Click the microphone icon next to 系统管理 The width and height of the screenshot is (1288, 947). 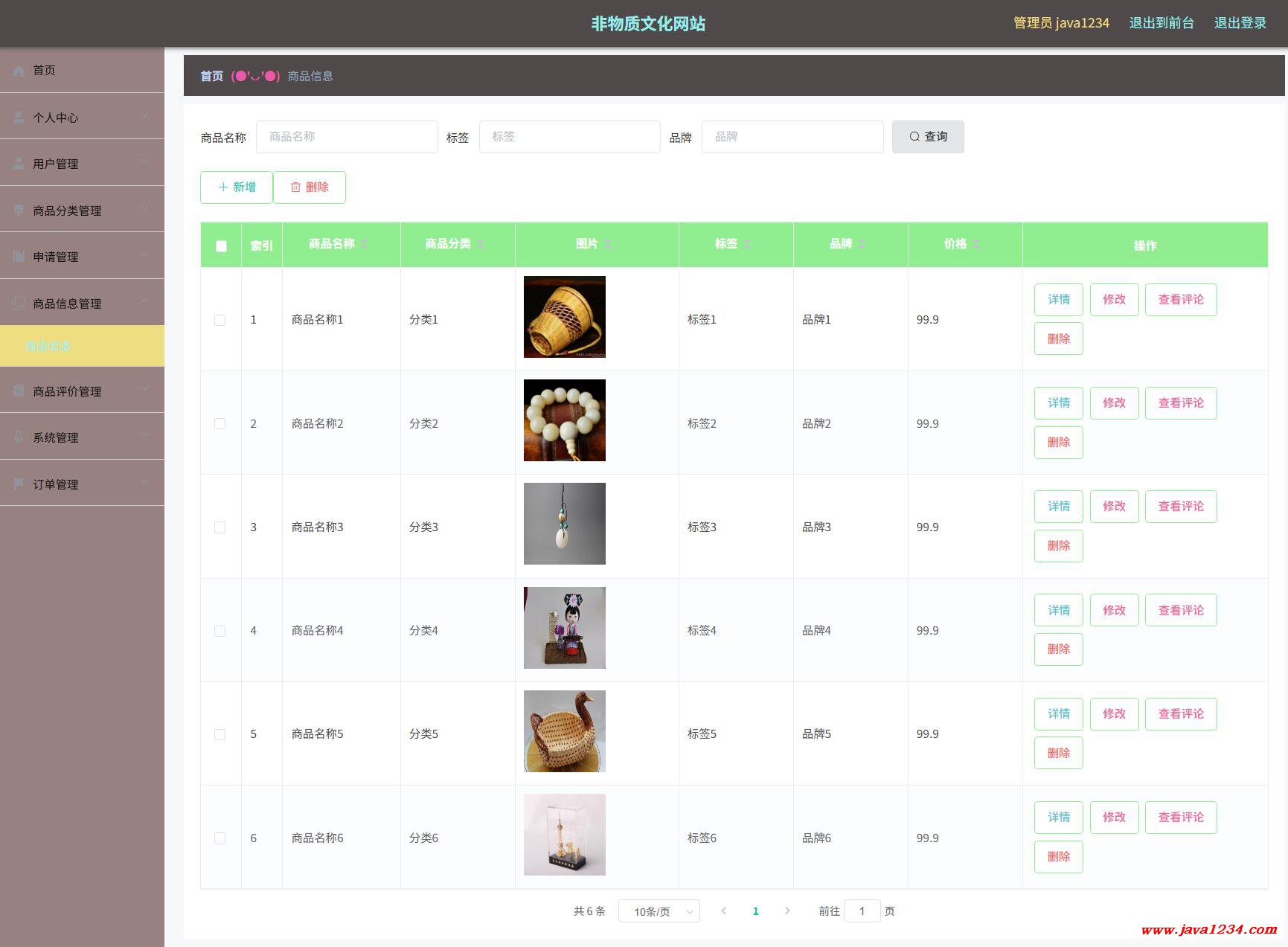19,437
